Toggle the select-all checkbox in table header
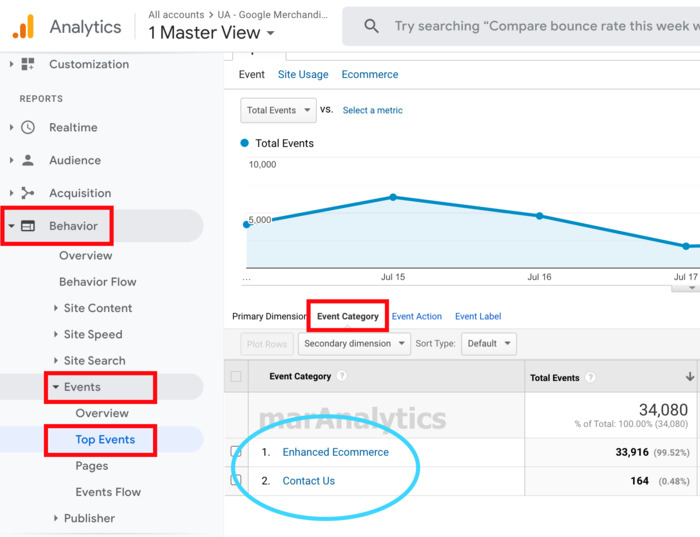The width and height of the screenshot is (700, 537). click(x=236, y=376)
